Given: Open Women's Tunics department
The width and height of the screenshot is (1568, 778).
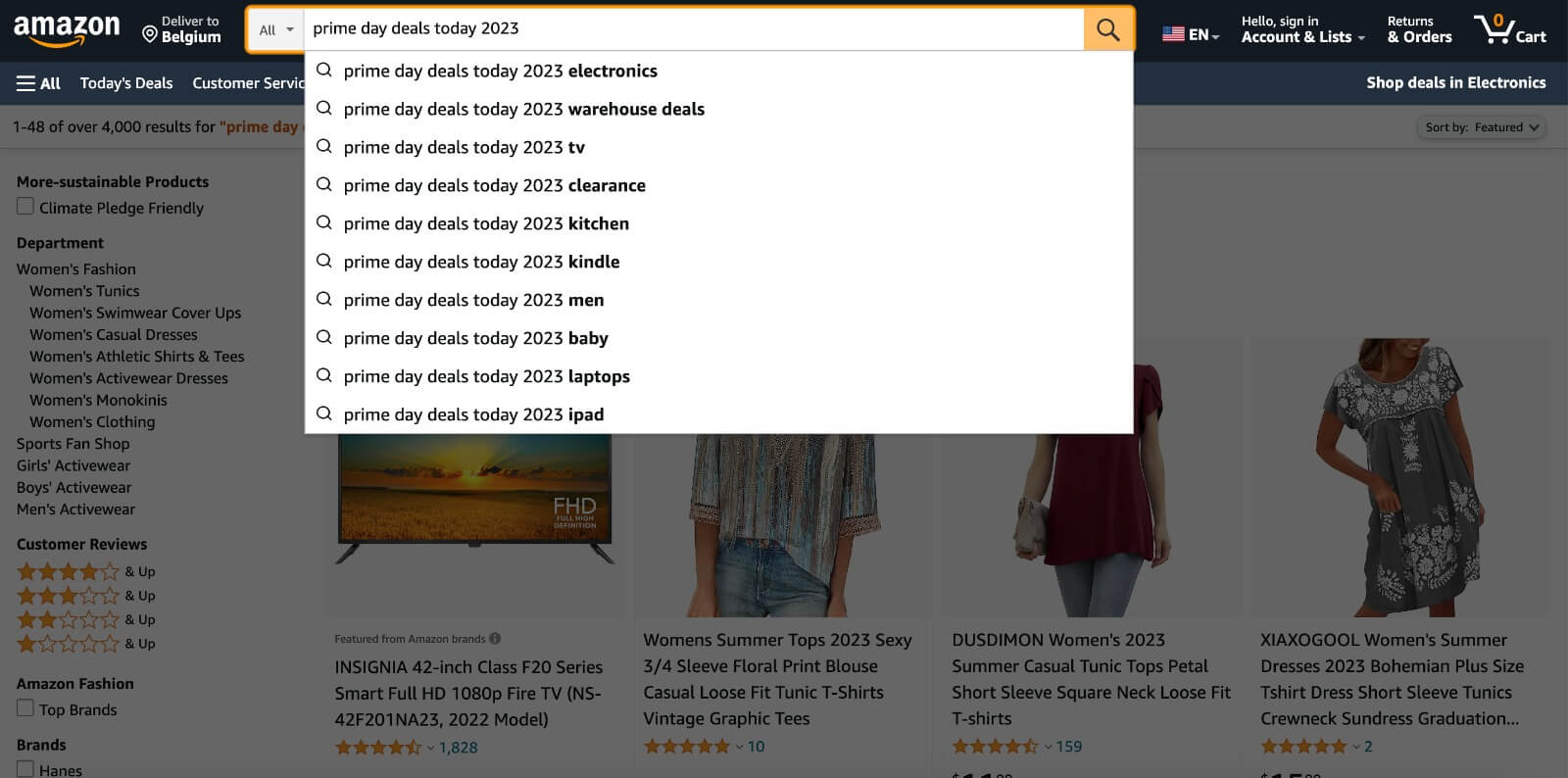Looking at the screenshot, I should 84,291.
